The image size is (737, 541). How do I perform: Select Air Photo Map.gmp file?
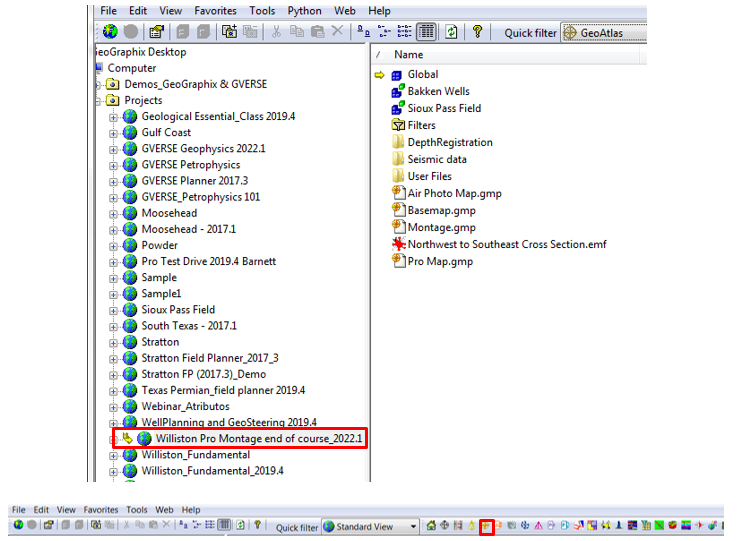click(455, 193)
